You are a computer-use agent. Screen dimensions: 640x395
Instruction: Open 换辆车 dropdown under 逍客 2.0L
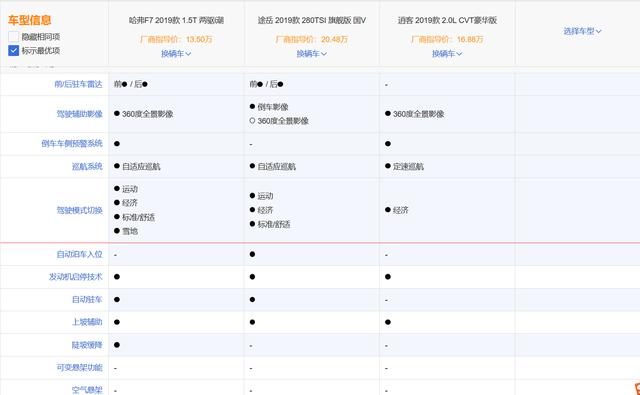(x=447, y=53)
